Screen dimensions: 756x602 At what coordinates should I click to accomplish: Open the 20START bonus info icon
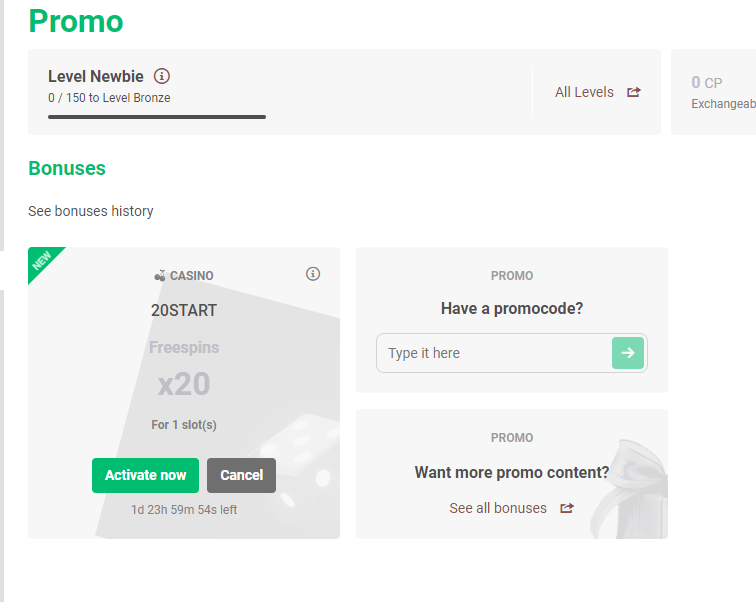coord(313,274)
